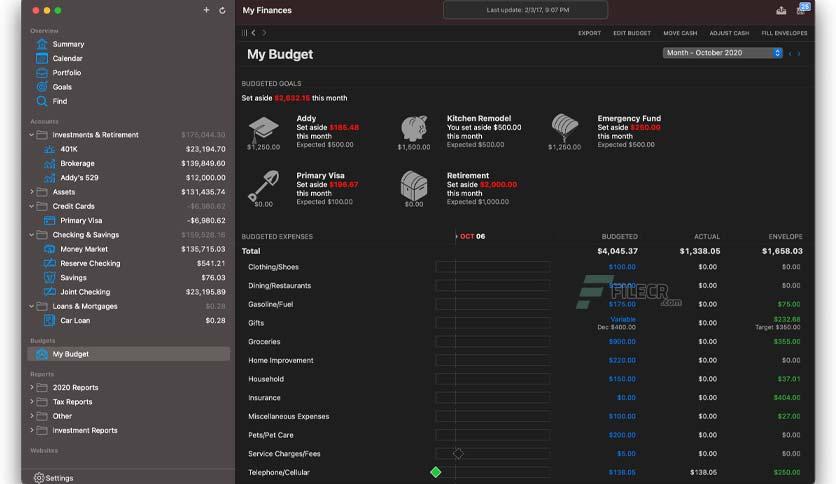Select My Budget in the sidebar

pyautogui.click(x=128, y=354)
